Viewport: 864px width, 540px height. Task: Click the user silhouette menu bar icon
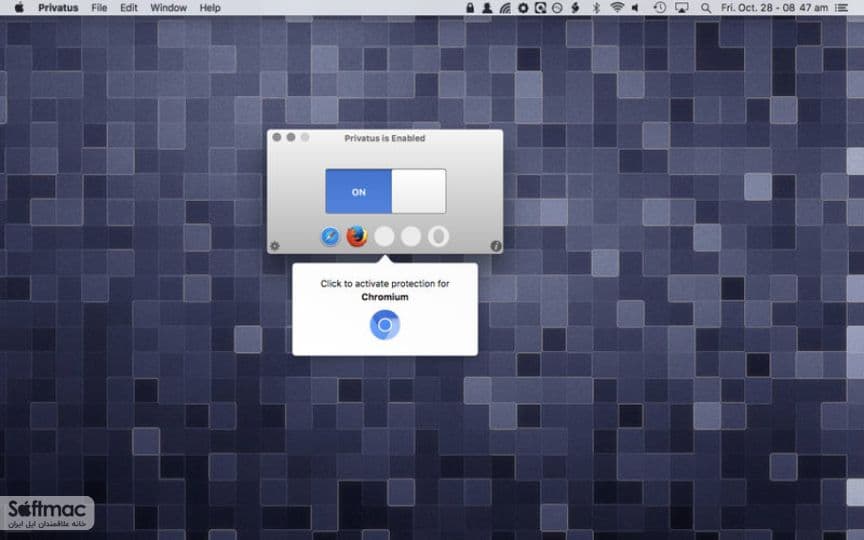(x=487, y=8)
